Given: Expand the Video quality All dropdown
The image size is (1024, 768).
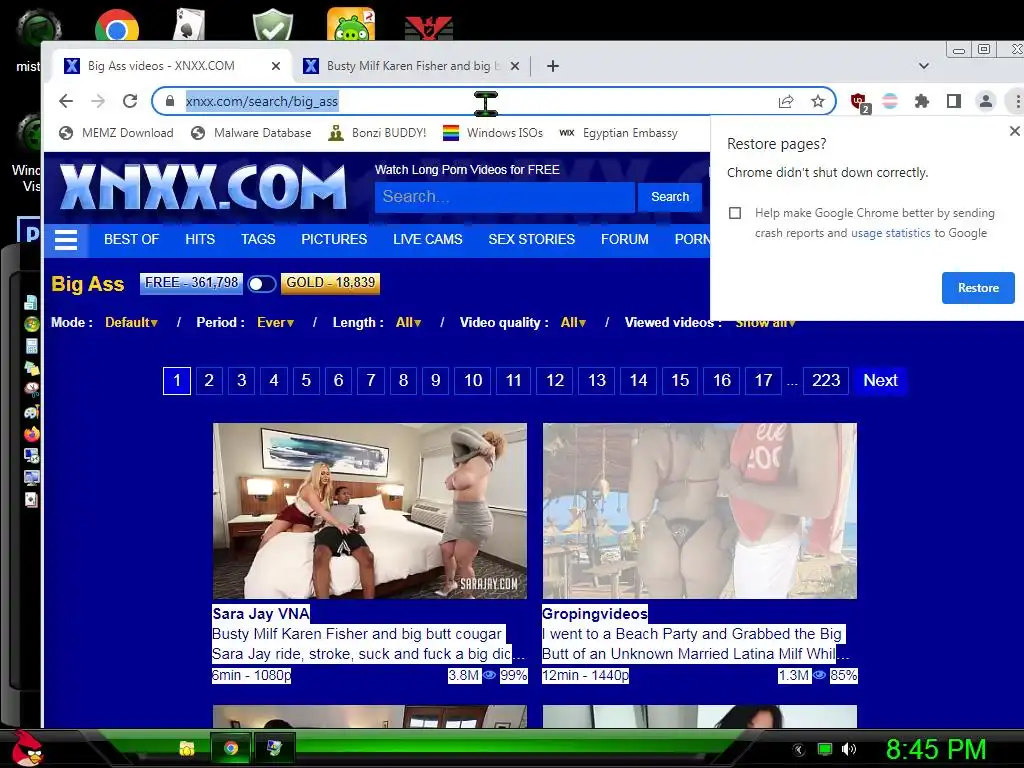Looking at the screenshot, I should coord(573,323).
